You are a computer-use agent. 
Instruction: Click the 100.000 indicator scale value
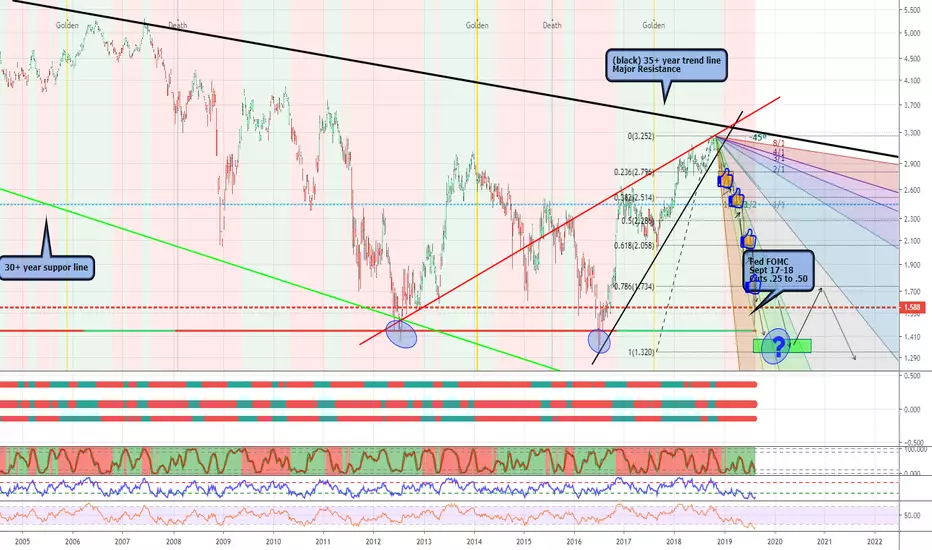pos(914,450)
